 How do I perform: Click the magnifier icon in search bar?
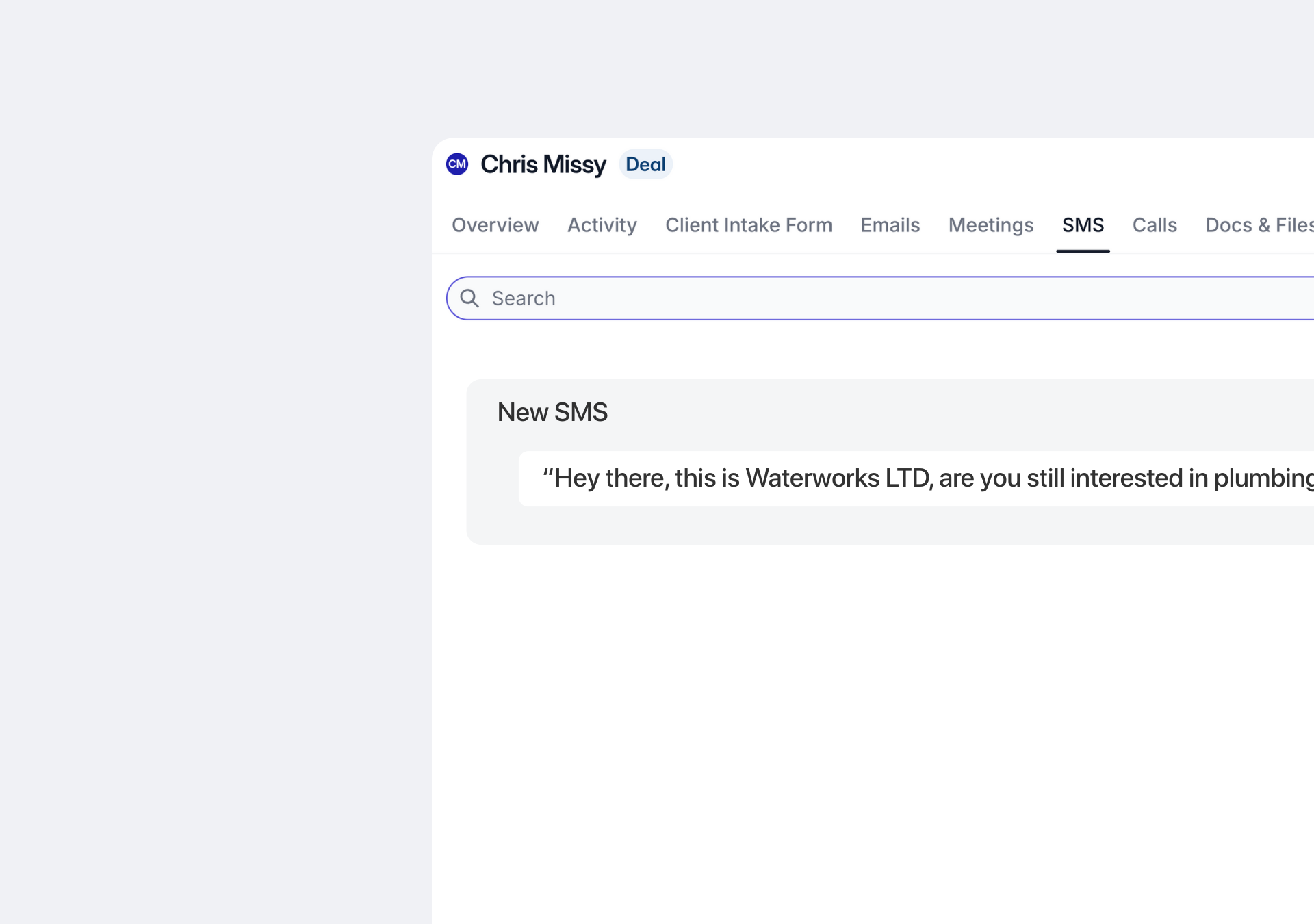pos(469,298)
